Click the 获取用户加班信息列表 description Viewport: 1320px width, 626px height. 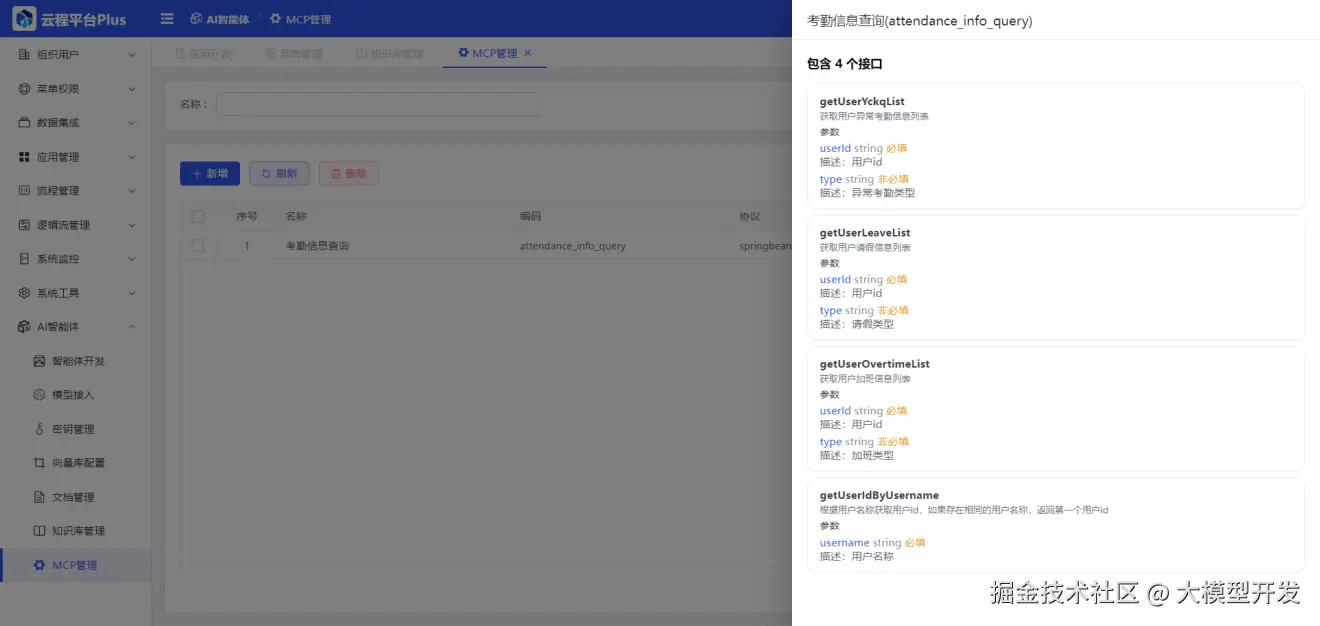(865, 379)
